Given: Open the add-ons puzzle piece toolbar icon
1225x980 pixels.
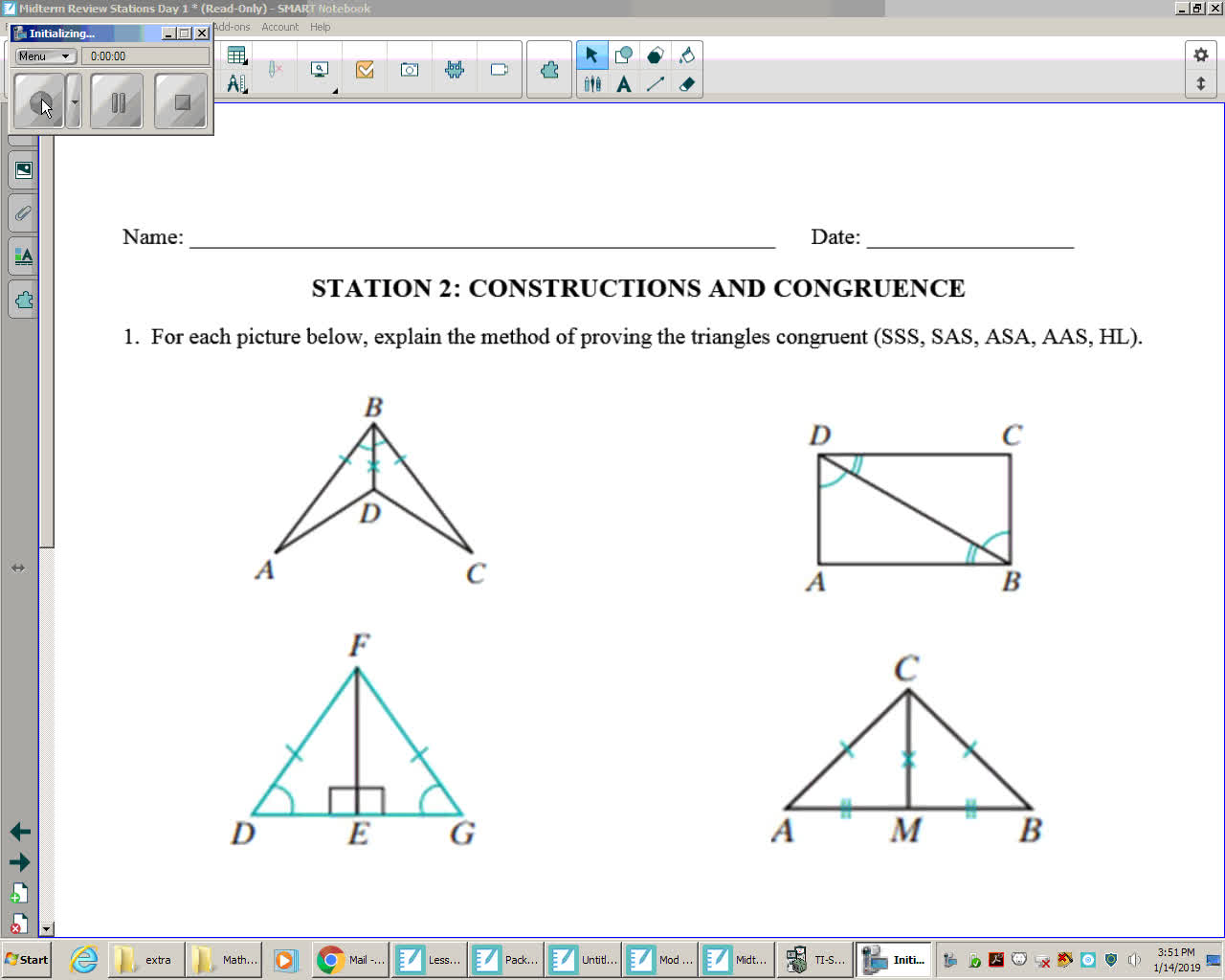Looking at the screenshot, I should pos(549,69).
